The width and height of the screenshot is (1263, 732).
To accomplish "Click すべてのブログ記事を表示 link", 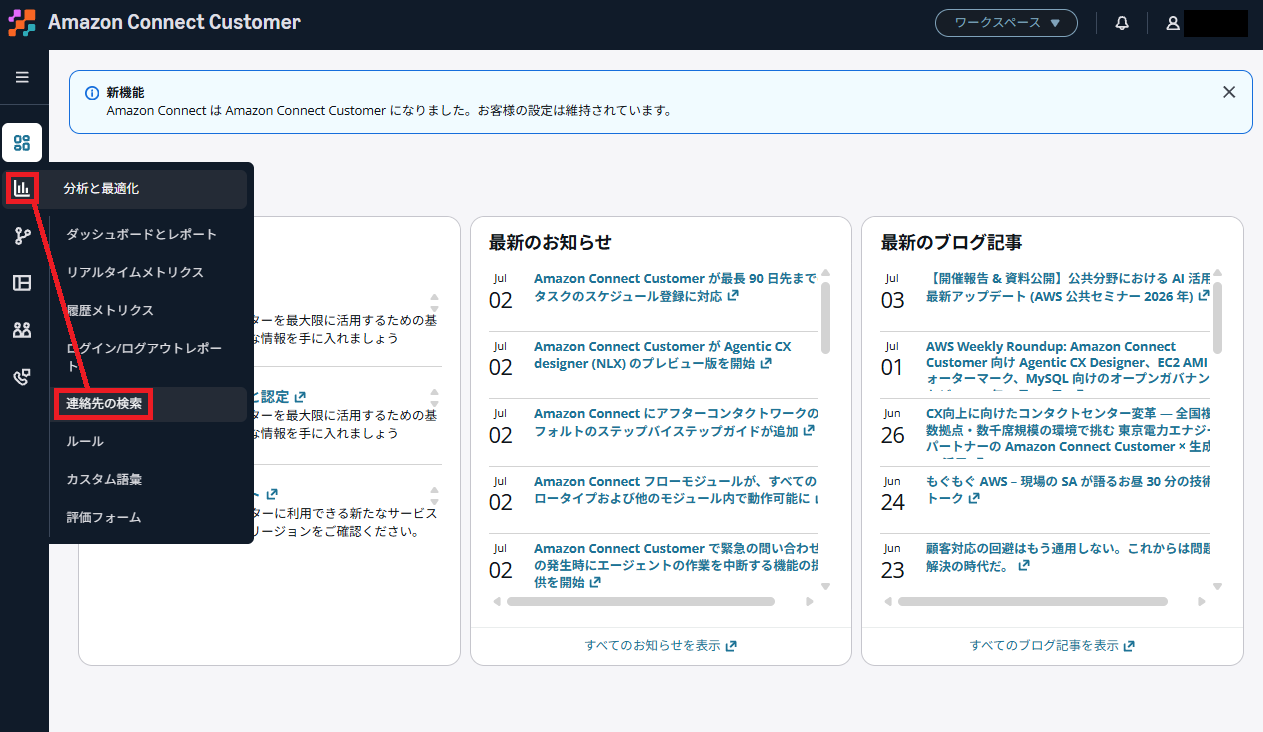I will coord(1052,646).
